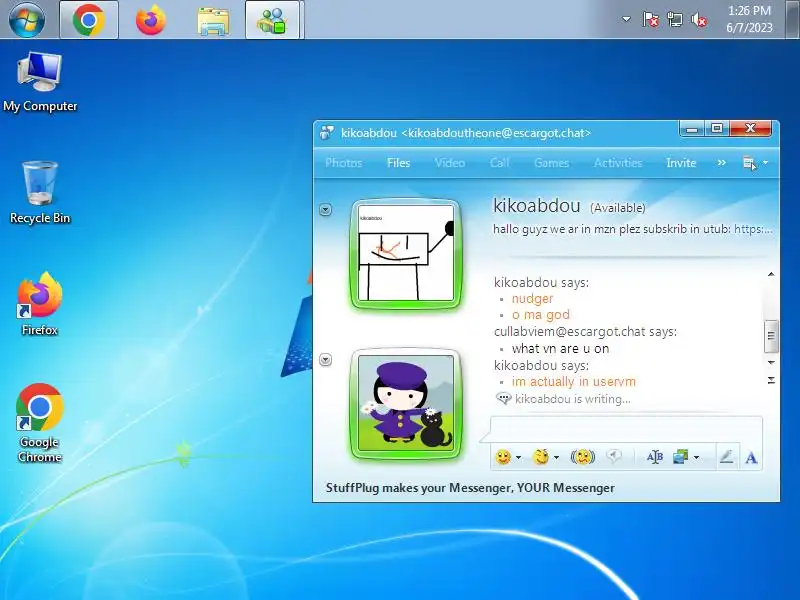Jump to the bottom of the chat history
Screen dimensions: 800x600
click(x=771, y=381)
